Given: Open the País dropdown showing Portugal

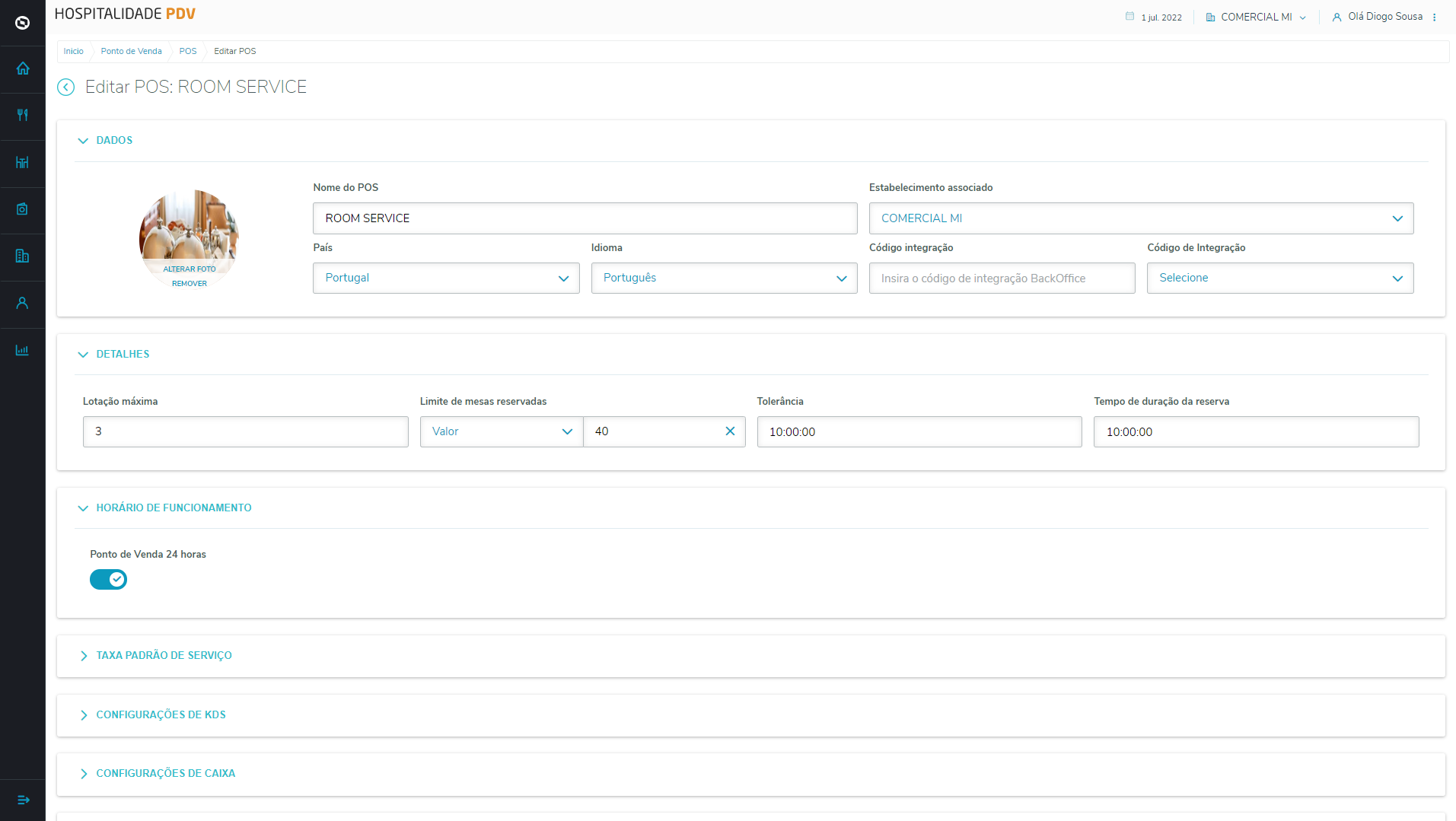Looking at the screenshot, I should click(446, 278).
